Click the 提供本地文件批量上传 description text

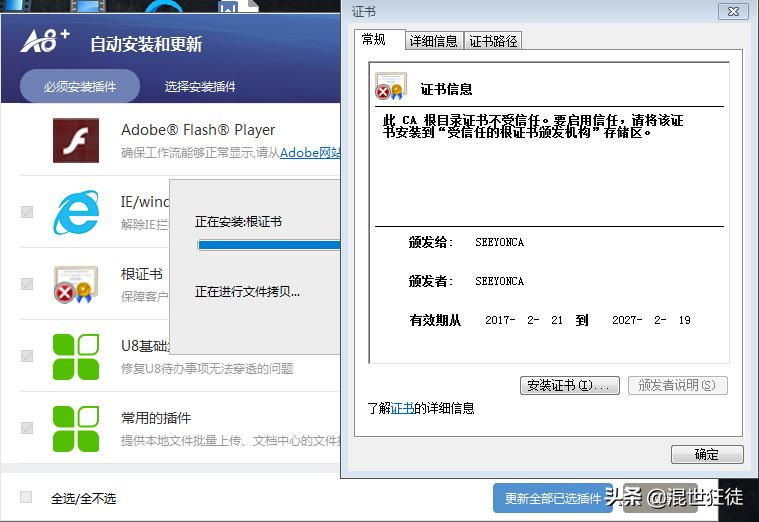pyautogui.click(x=231, y=441)
